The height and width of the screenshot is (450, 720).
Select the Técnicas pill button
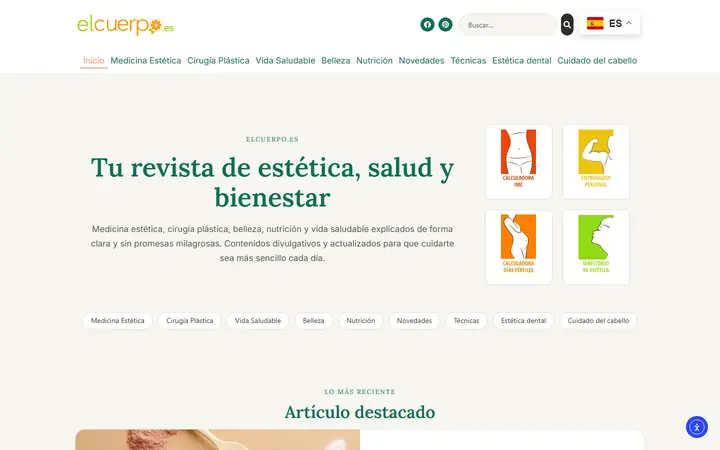coord(466,321)
